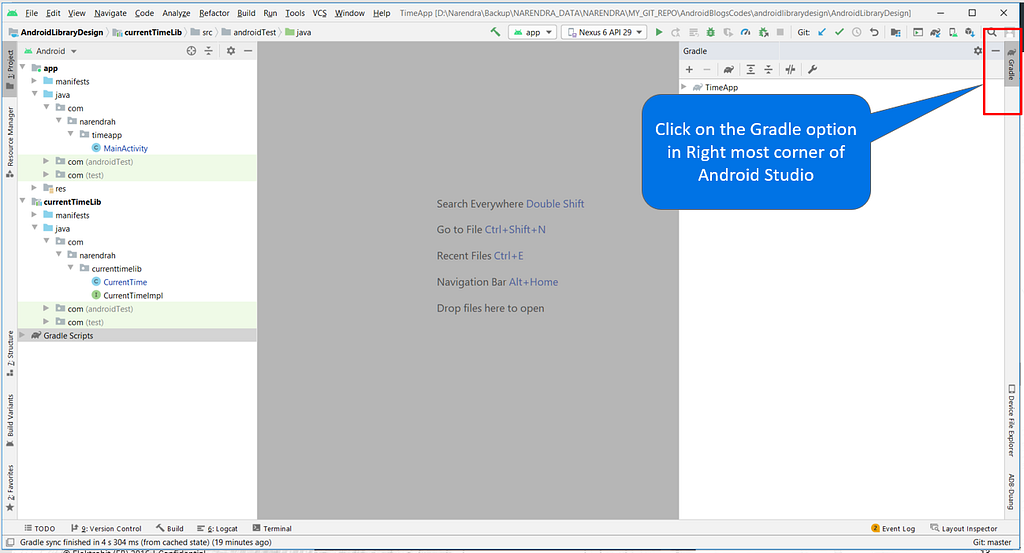This screenshot has height=553, width=1024.
Task: Open the VCS menu
Action: [319, 13]
